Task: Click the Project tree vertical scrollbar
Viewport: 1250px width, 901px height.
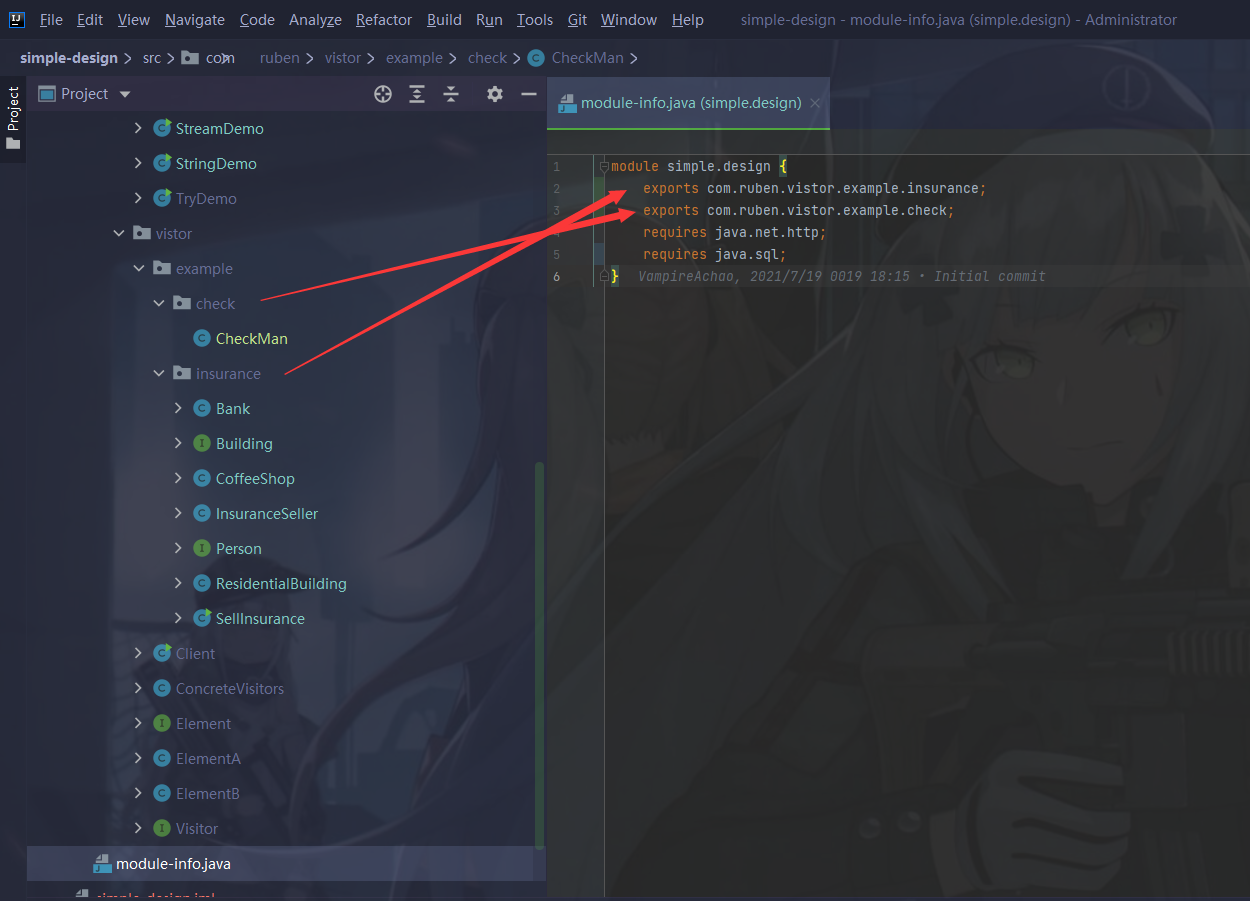Action: (x=540, y=650)
